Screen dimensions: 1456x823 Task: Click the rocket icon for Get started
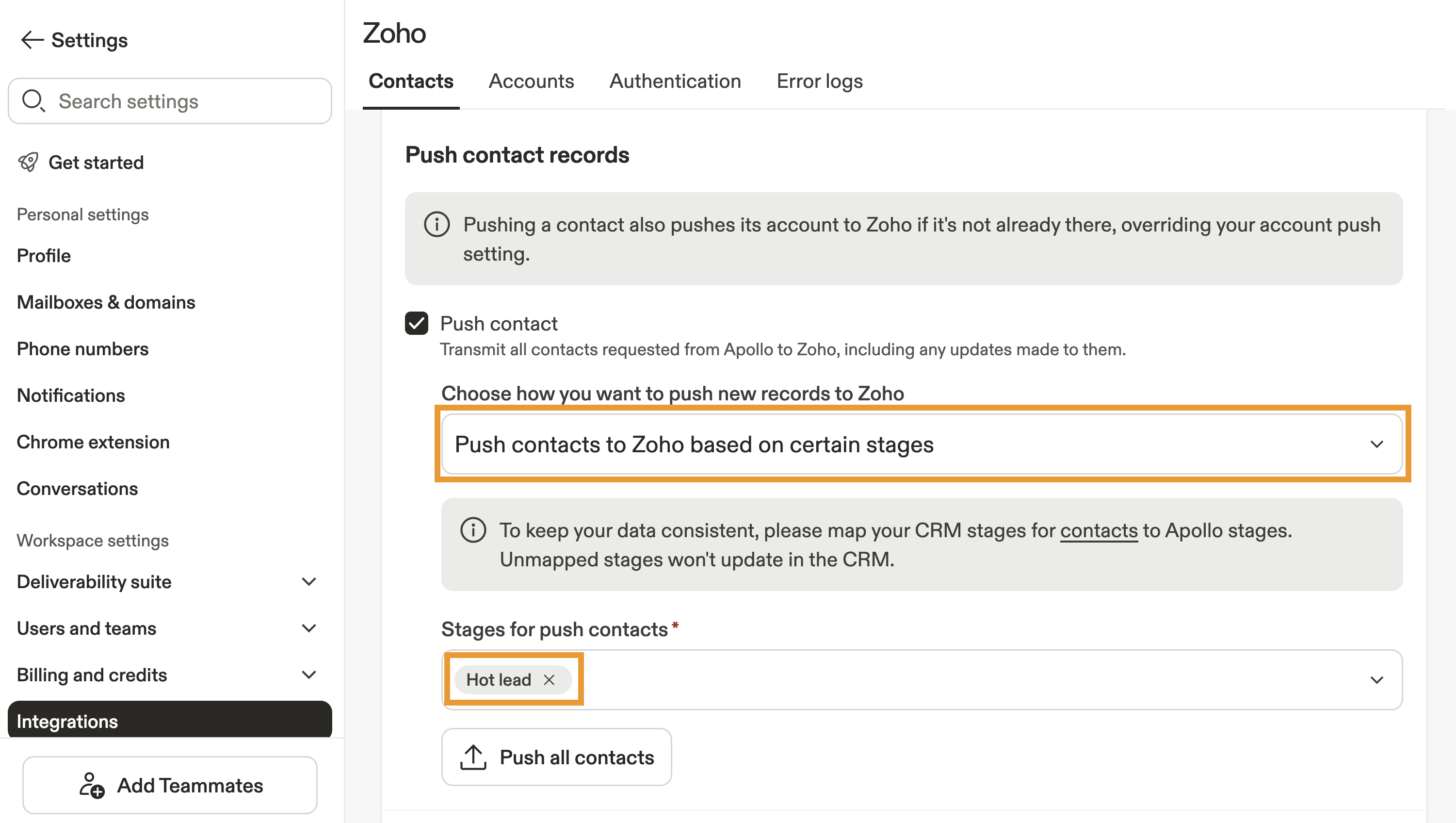click(28, 163)
